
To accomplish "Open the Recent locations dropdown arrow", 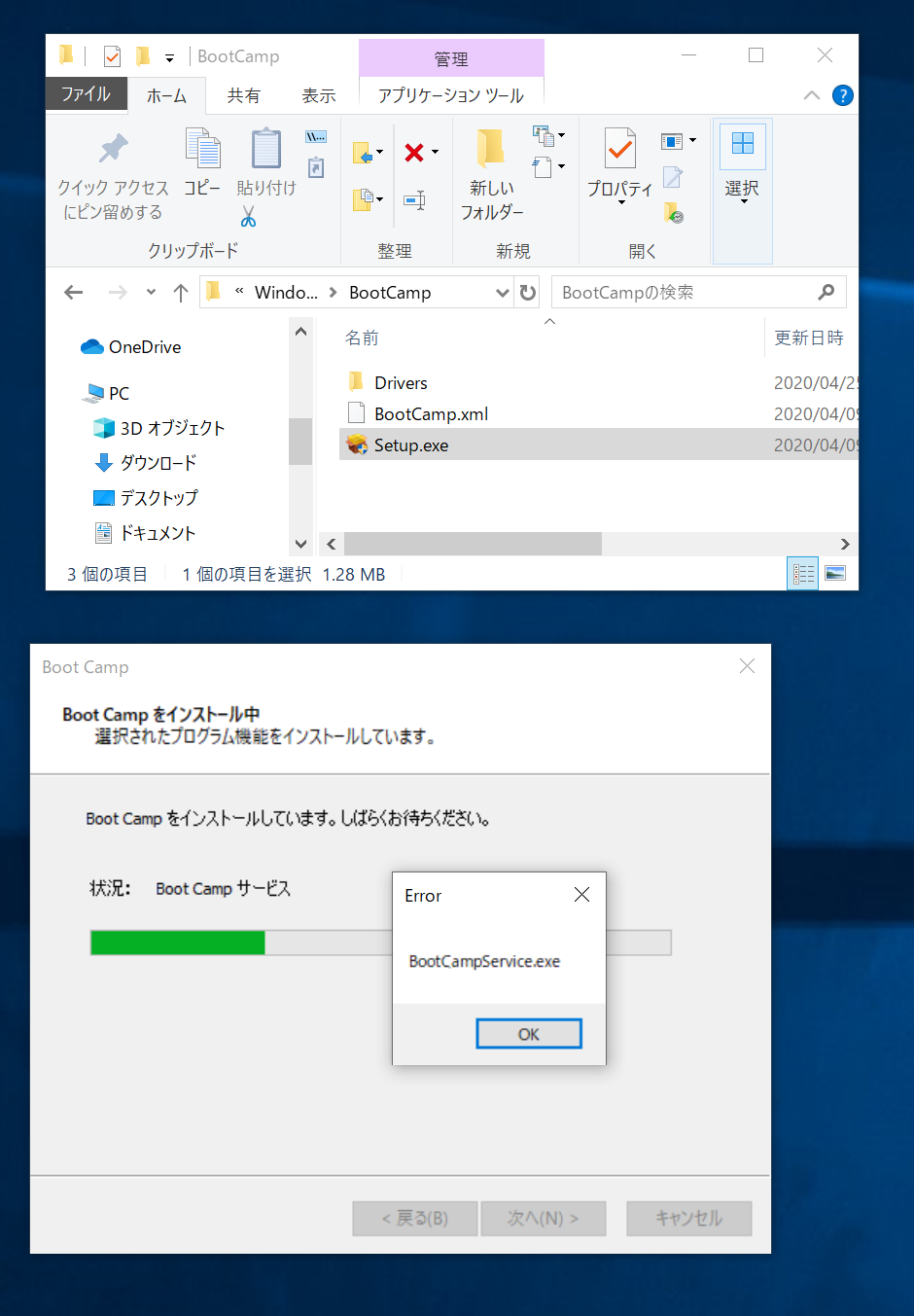I will pyautogui.click(x=151, y=293).
